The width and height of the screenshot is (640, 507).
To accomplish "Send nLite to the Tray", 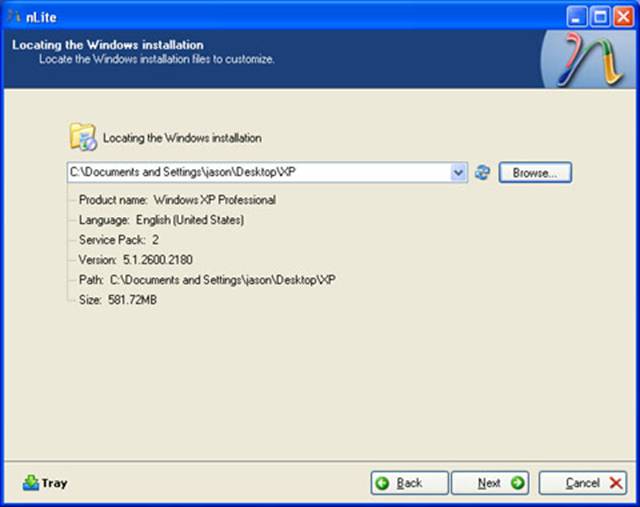I will 45,483.
